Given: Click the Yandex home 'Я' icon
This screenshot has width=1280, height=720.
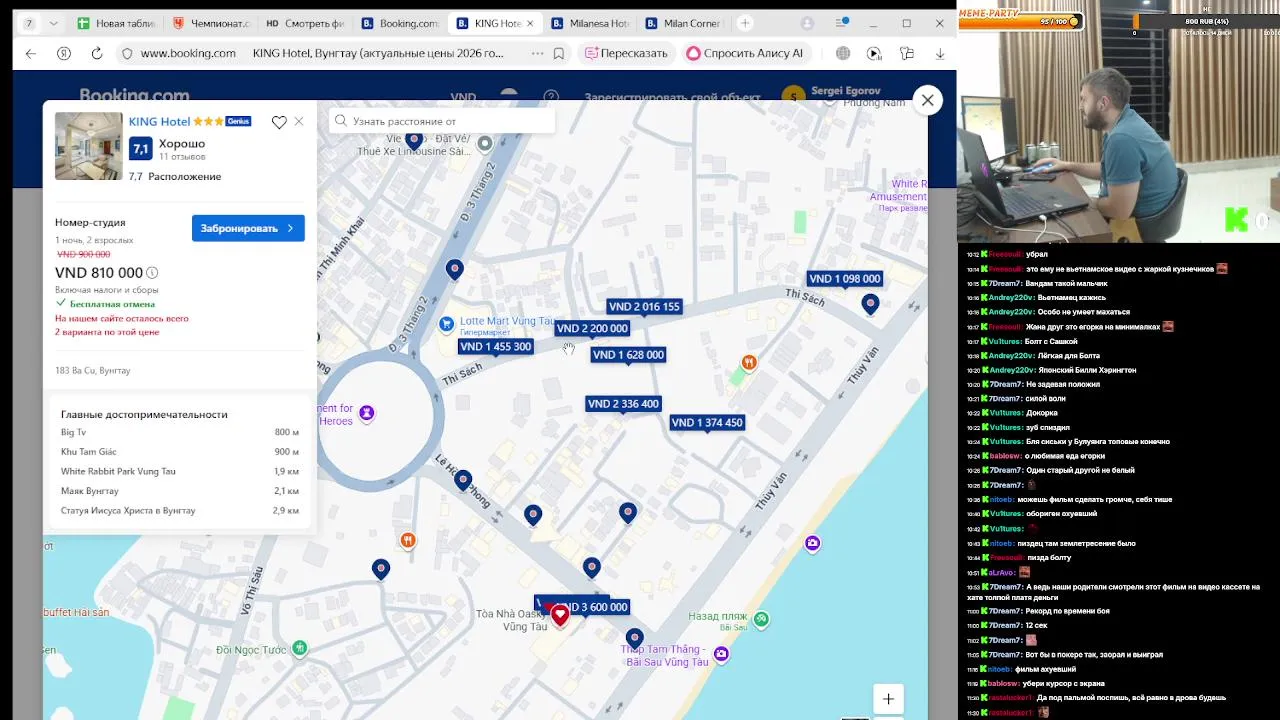Looking at the screenshot, I should [x=64, y=53].
